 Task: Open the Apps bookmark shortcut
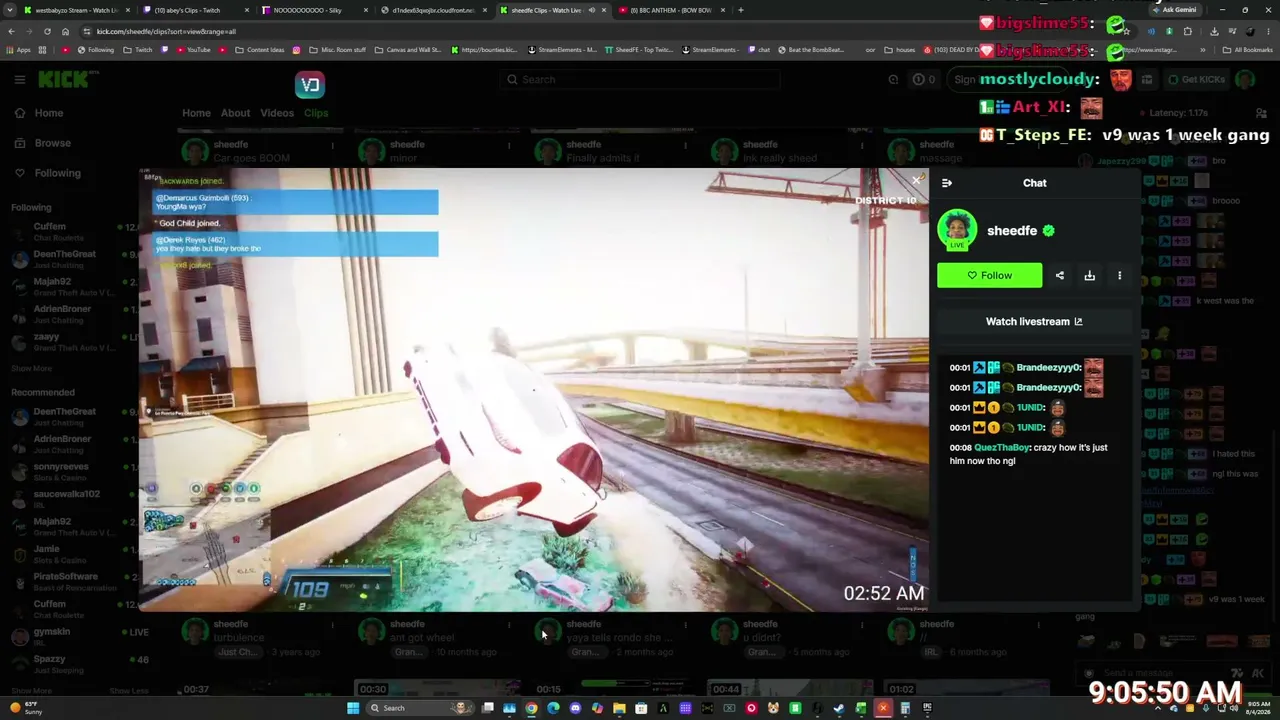(x=20, y=50)
